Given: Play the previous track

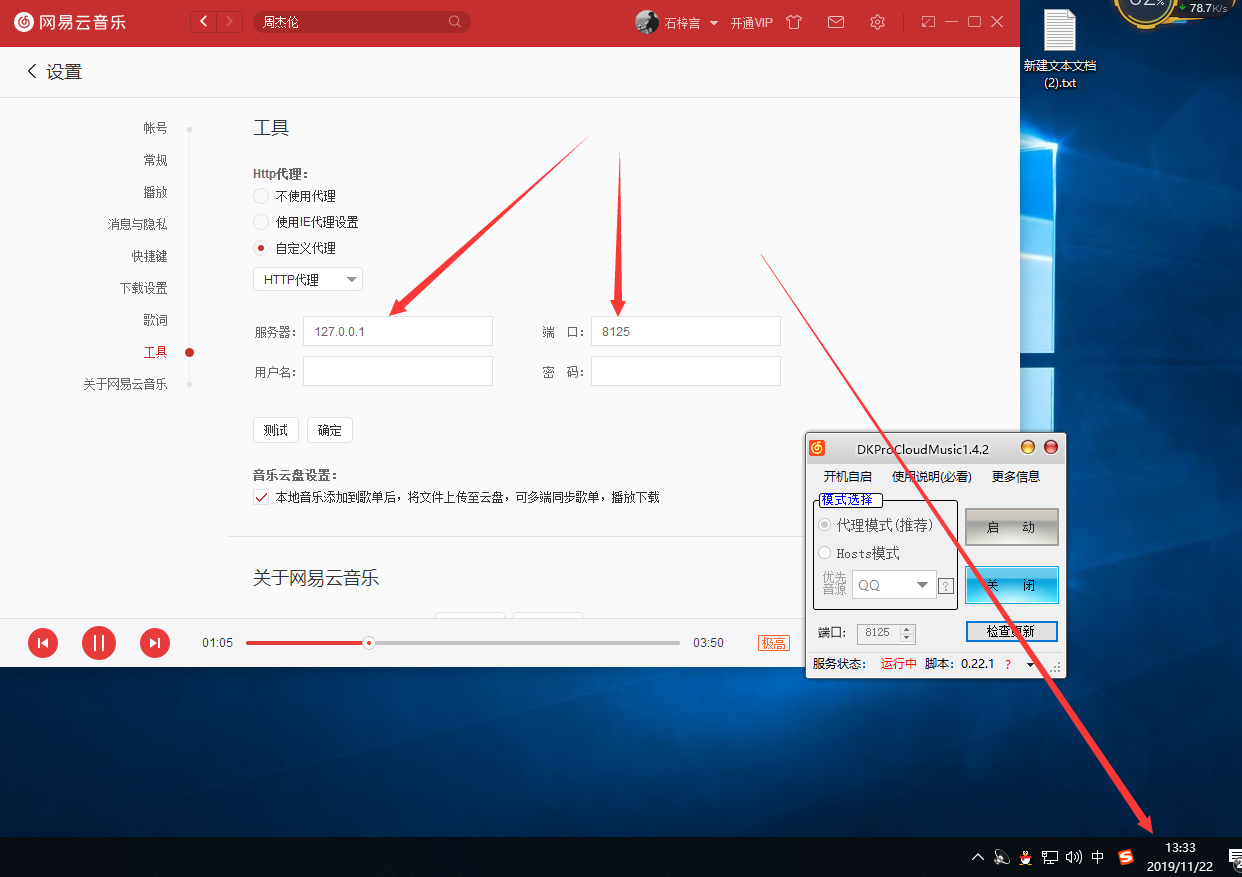Looking at the screenshot, I should tap(43, 643).
